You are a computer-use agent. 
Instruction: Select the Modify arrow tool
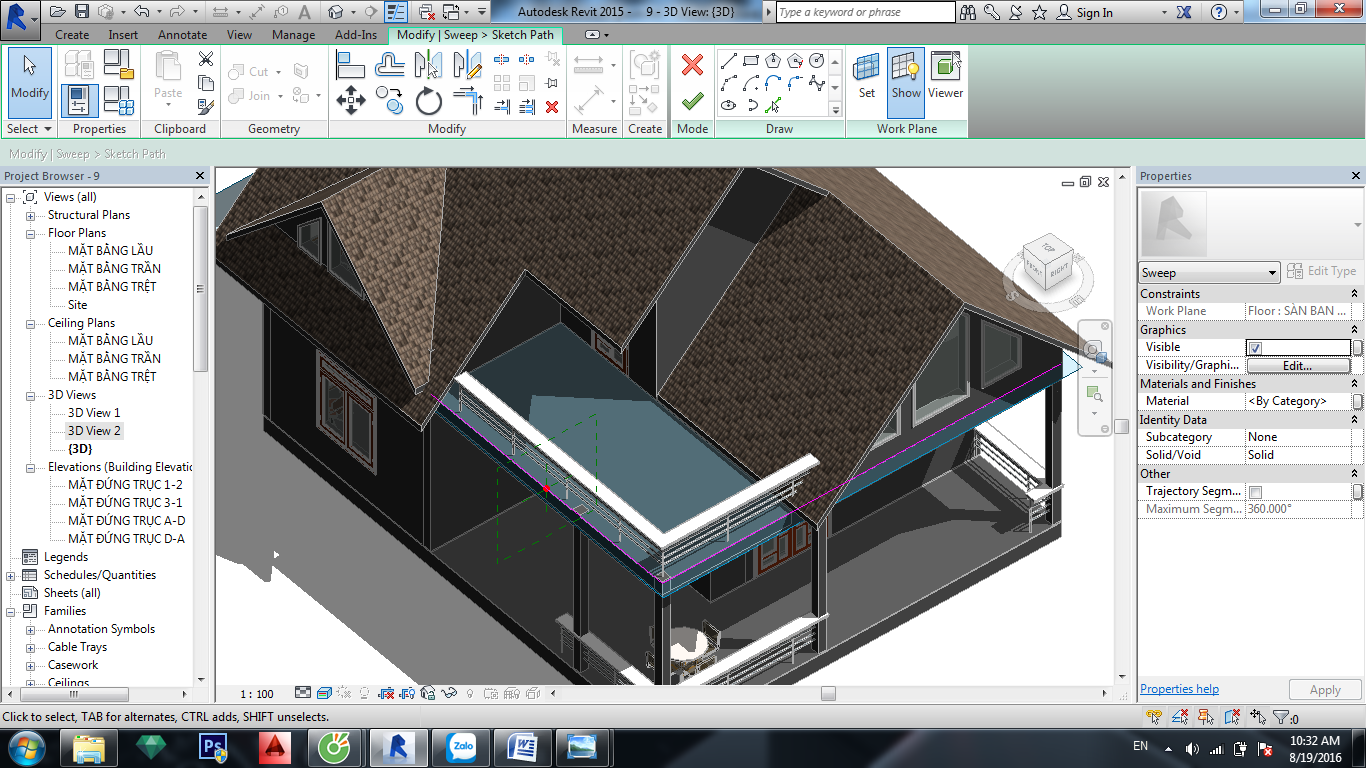pyautogui.click(x=29, y=83)
